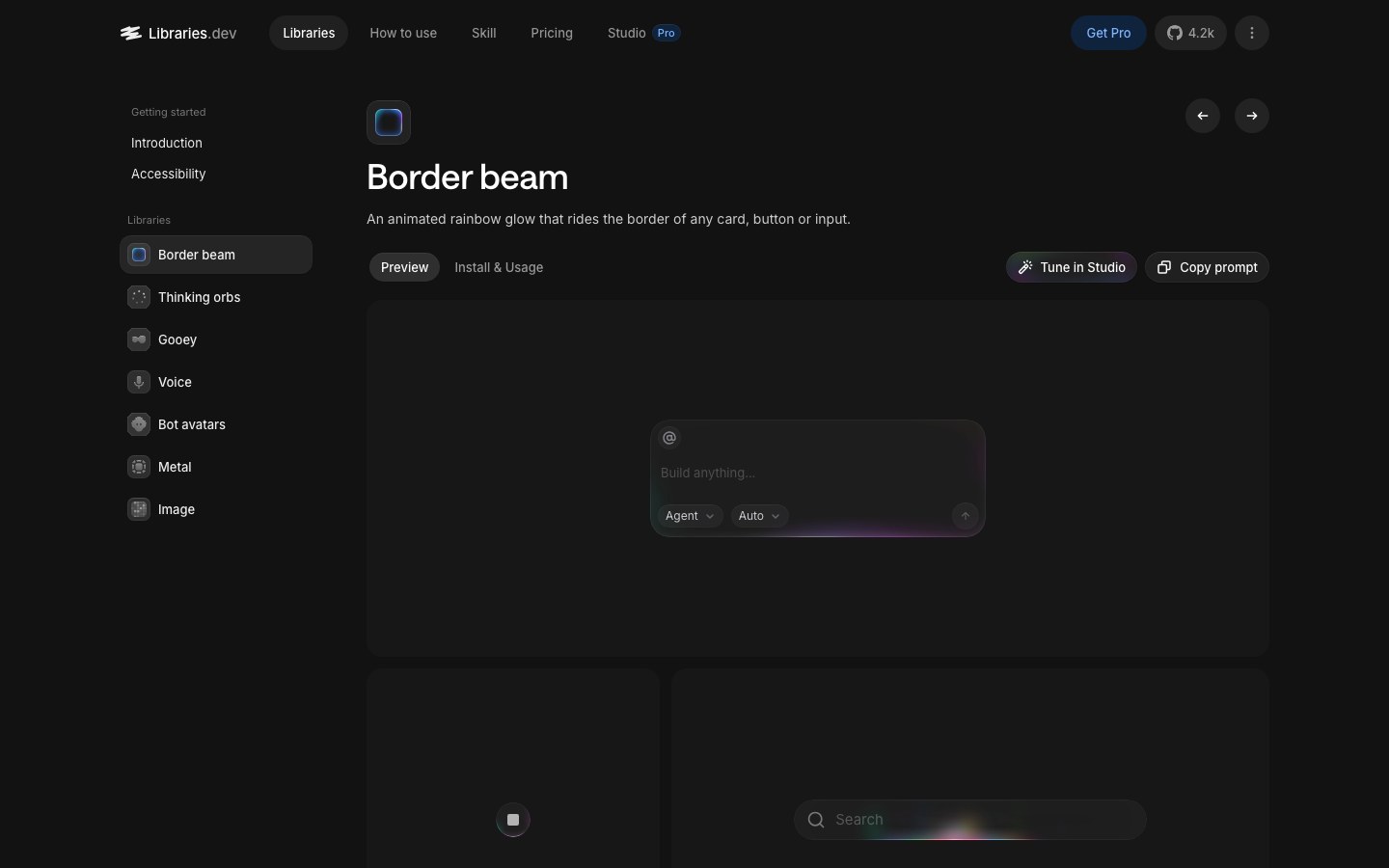Viewport: 1389px width, 868px height.
Task: Click the Pro badge beside Studio
Action: pyautogui.click(x=667, y=33)
